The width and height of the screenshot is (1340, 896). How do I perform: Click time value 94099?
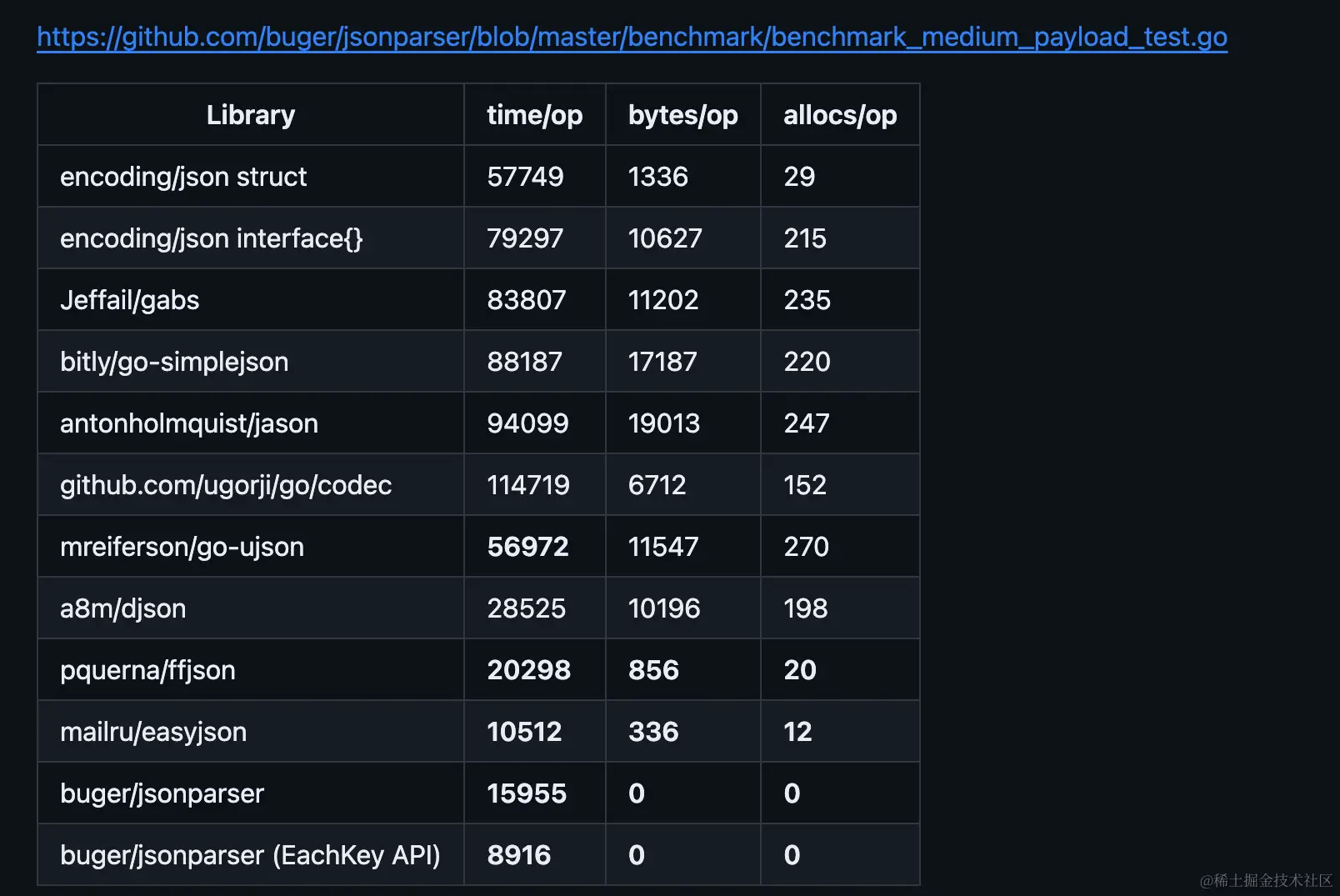tap(527, 423)
